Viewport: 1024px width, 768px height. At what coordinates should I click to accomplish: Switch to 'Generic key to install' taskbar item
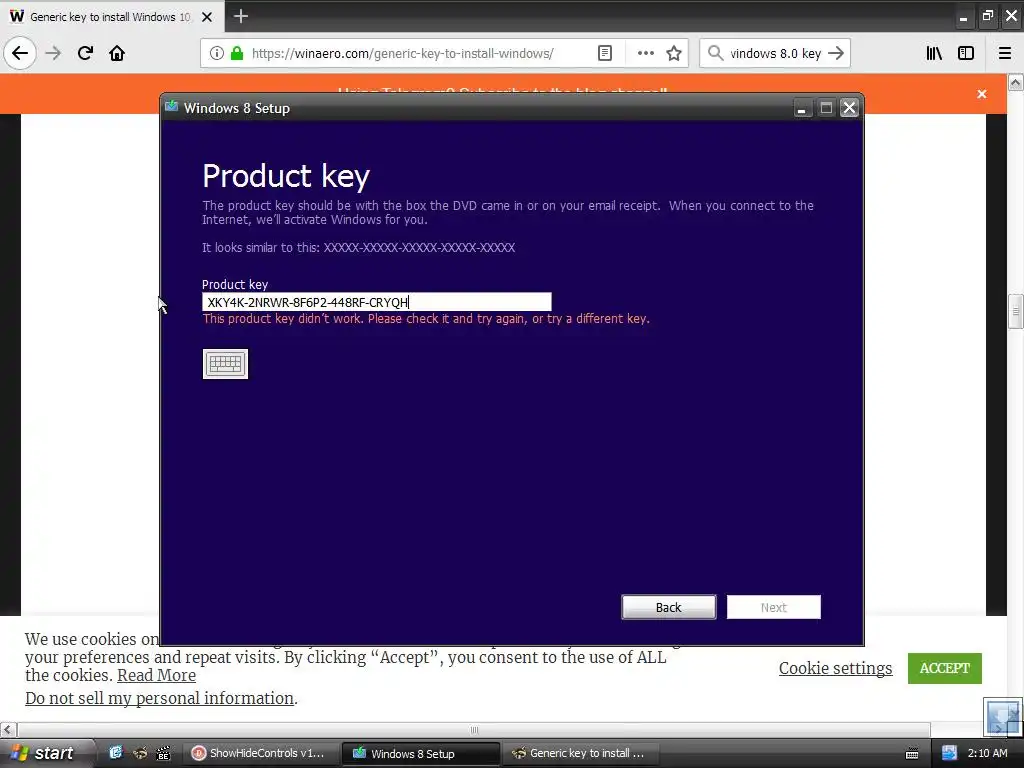click(x=580, y=753)
